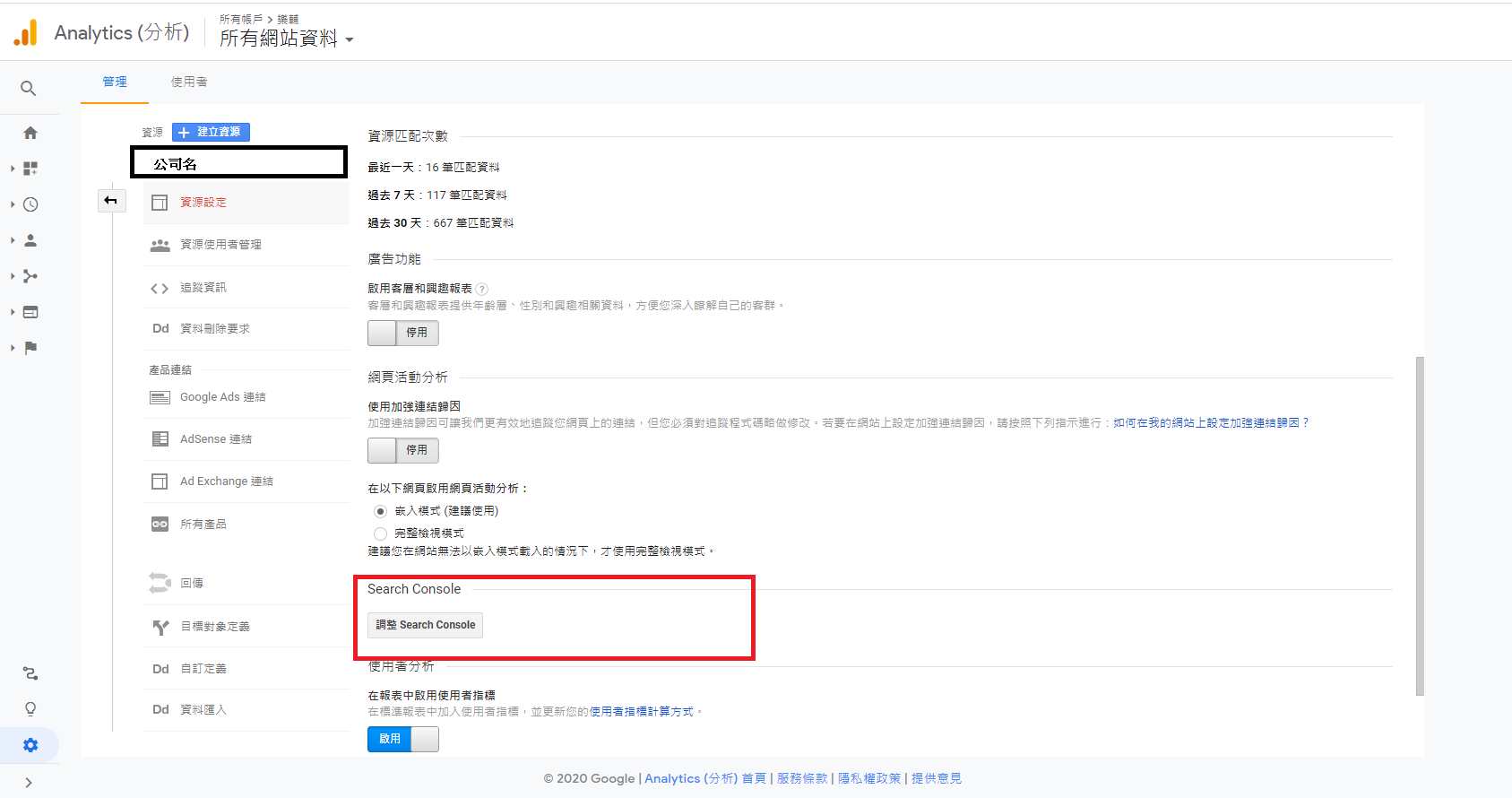Screen dimensions: 1512x798
Task: Open 資料刪除要求 menu item
Action: pyautogui.click(x=246, y=329)
